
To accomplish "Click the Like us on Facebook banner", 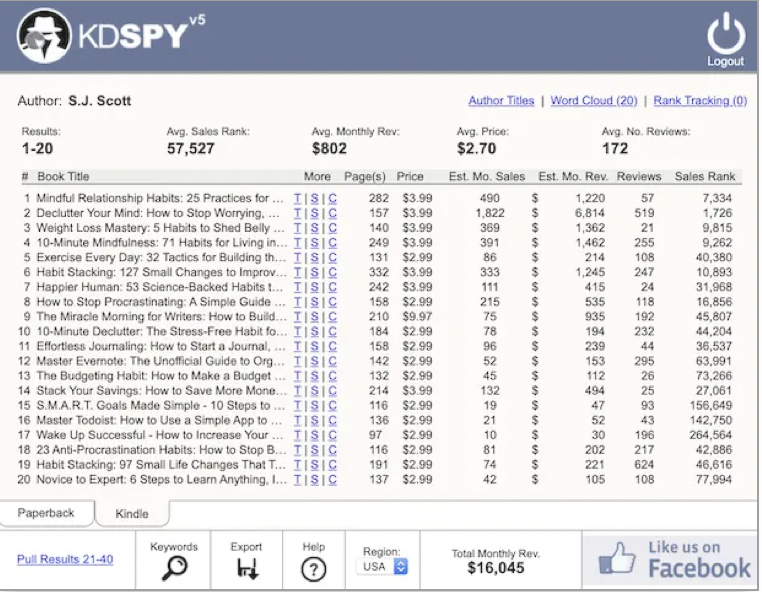I will click(671, 560).
